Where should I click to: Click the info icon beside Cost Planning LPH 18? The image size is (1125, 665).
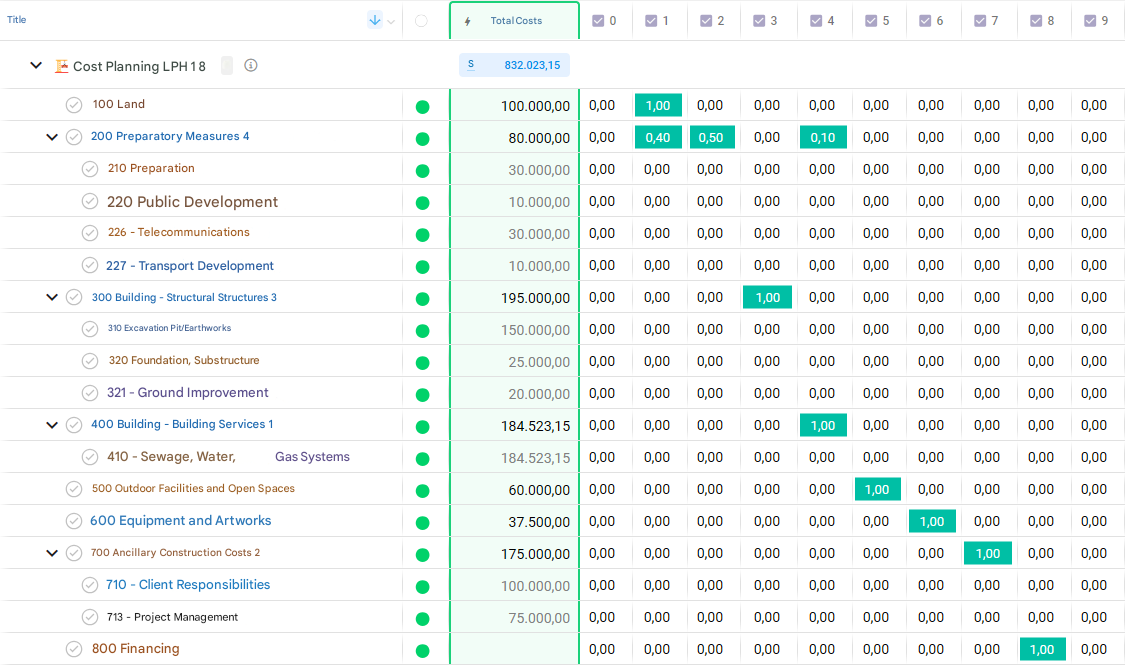pos(251,66)
